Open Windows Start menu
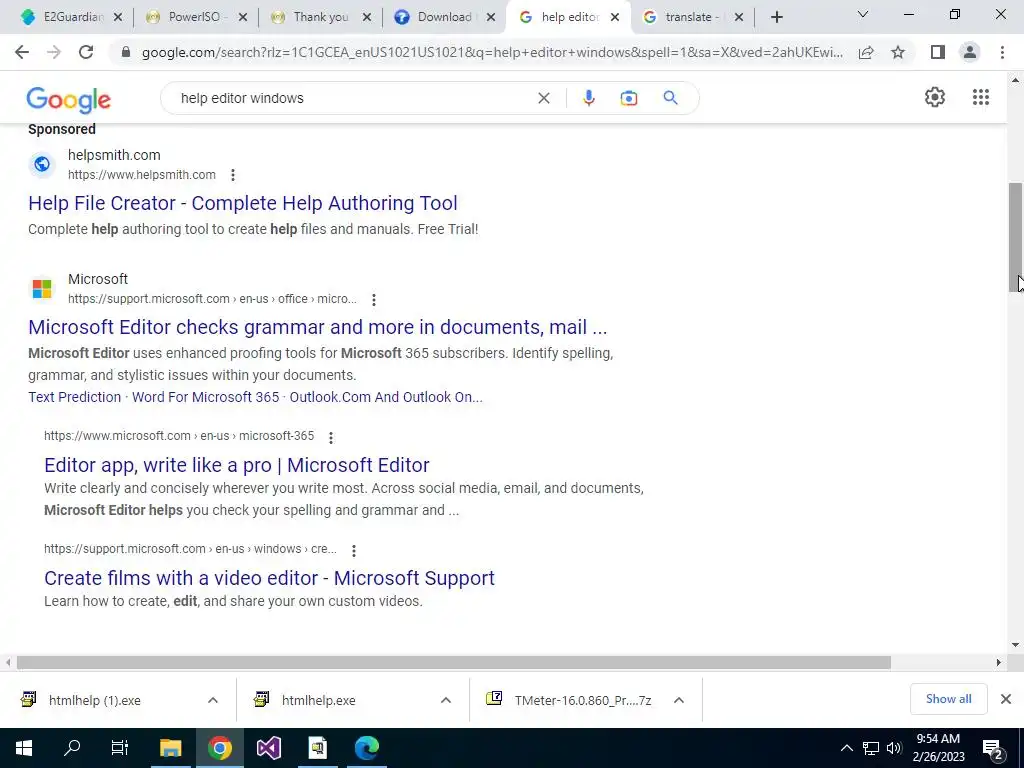Screen dimensions: 1024x768 click(24, 748)
